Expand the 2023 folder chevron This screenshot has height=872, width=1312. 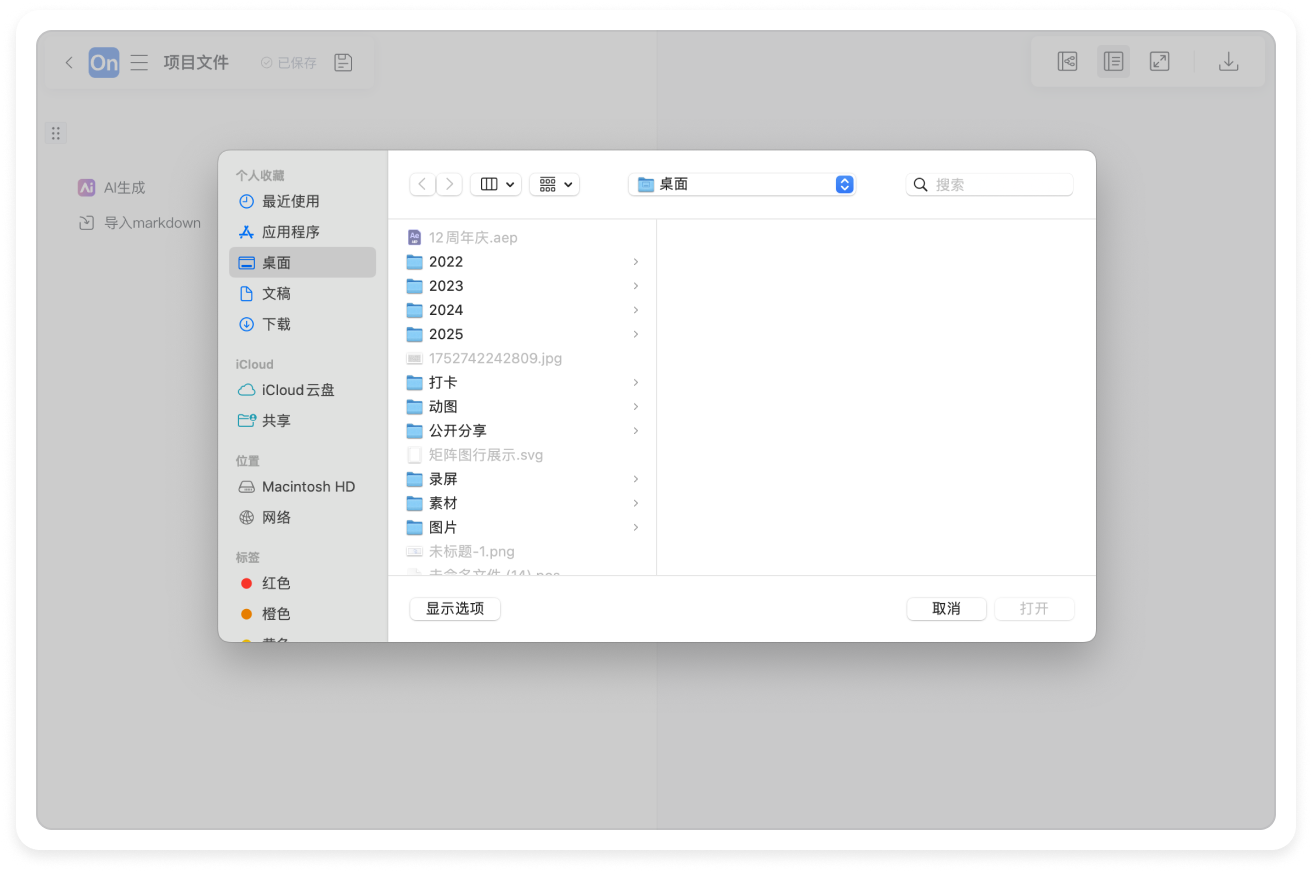637,286
